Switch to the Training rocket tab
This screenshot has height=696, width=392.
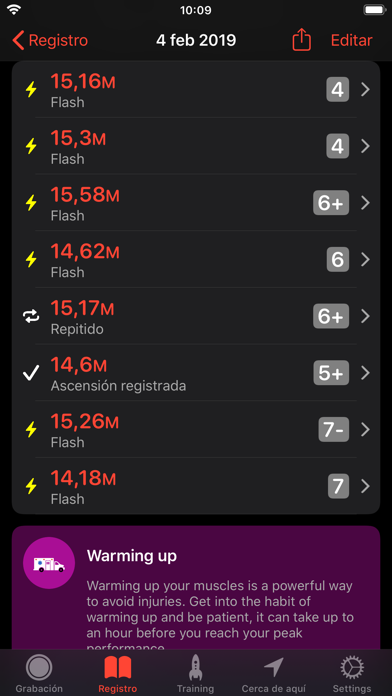(x=195, y=674)
